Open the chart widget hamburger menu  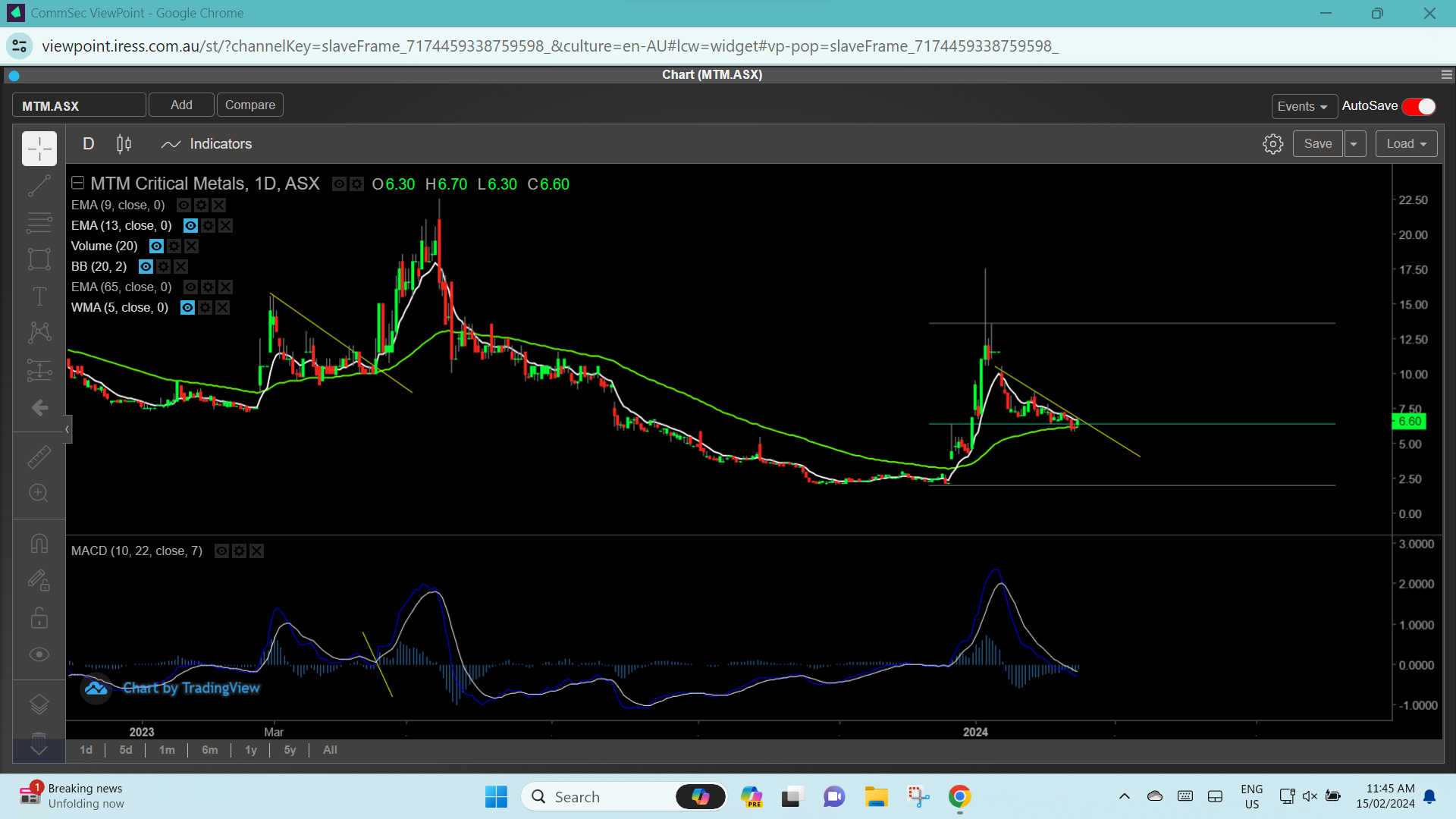tap(1447, 74)
